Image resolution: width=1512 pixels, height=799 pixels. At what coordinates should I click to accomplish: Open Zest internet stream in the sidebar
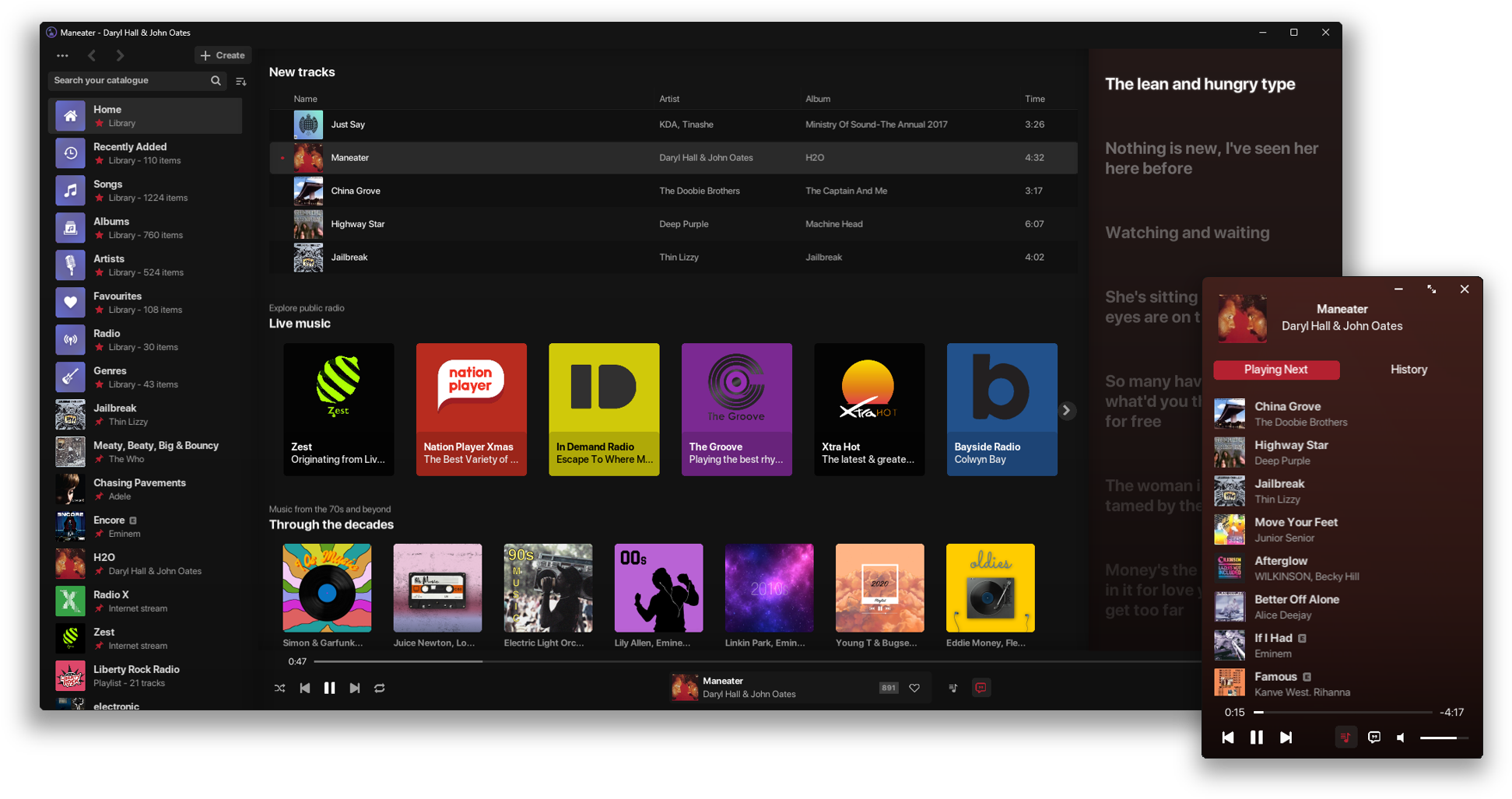145,639
